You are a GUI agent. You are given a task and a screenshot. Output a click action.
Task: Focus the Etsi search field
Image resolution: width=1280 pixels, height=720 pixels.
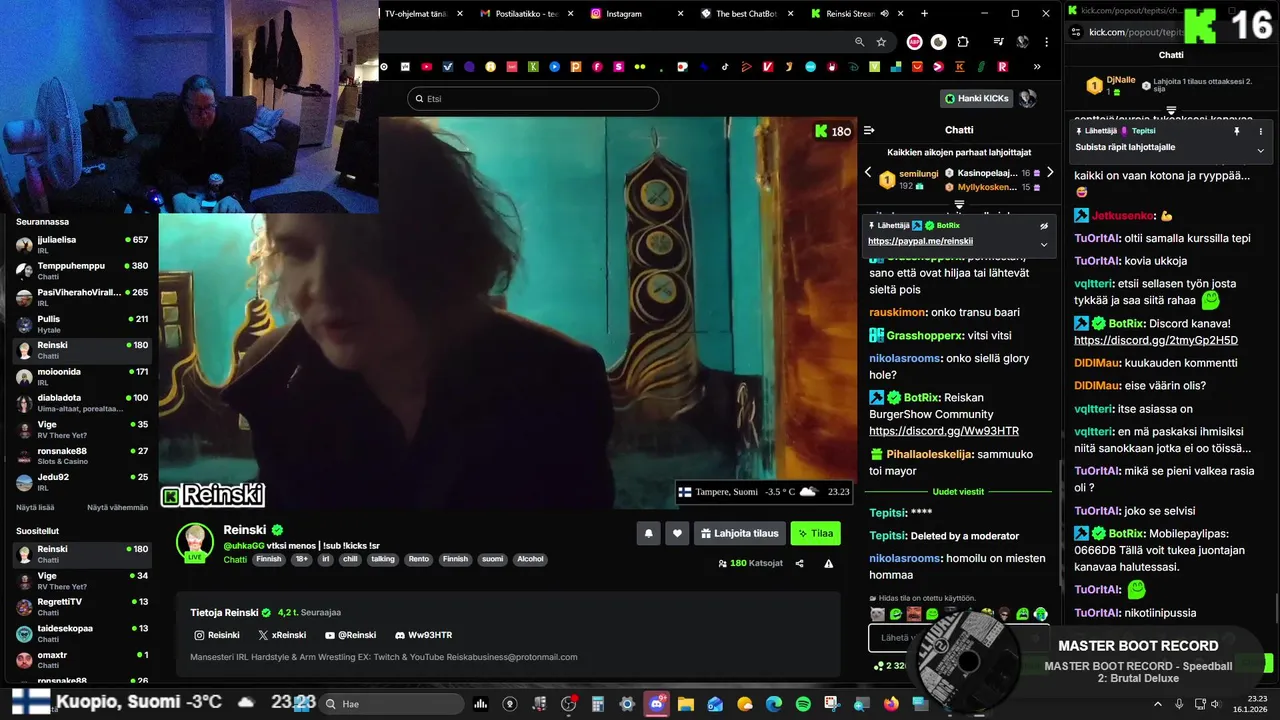tap(533, 99)
